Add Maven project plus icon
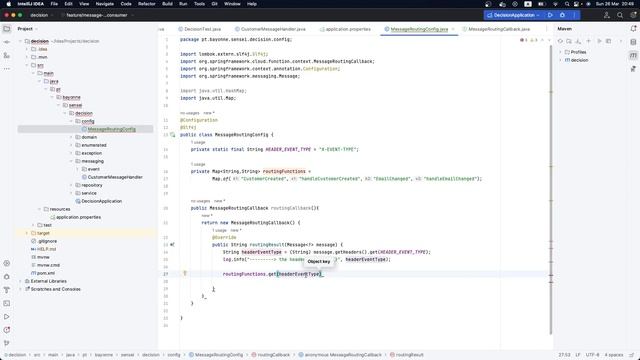This screenshot has width=640, height=360. [589, 41]
